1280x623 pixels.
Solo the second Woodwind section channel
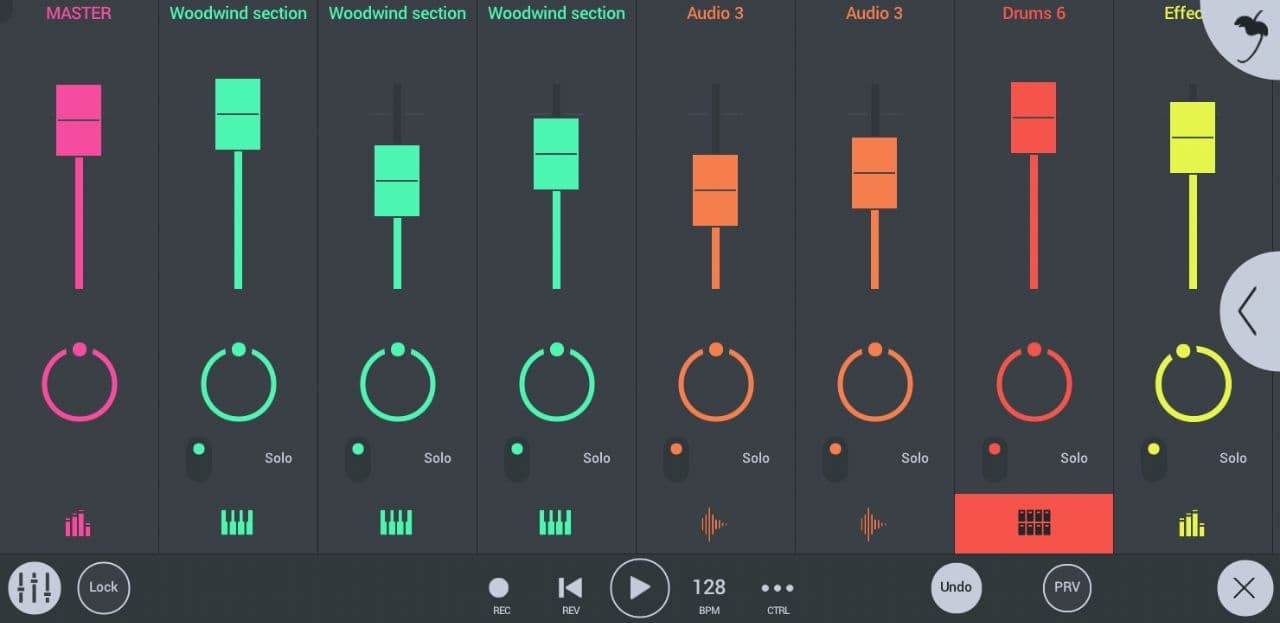tap(438, 458)
